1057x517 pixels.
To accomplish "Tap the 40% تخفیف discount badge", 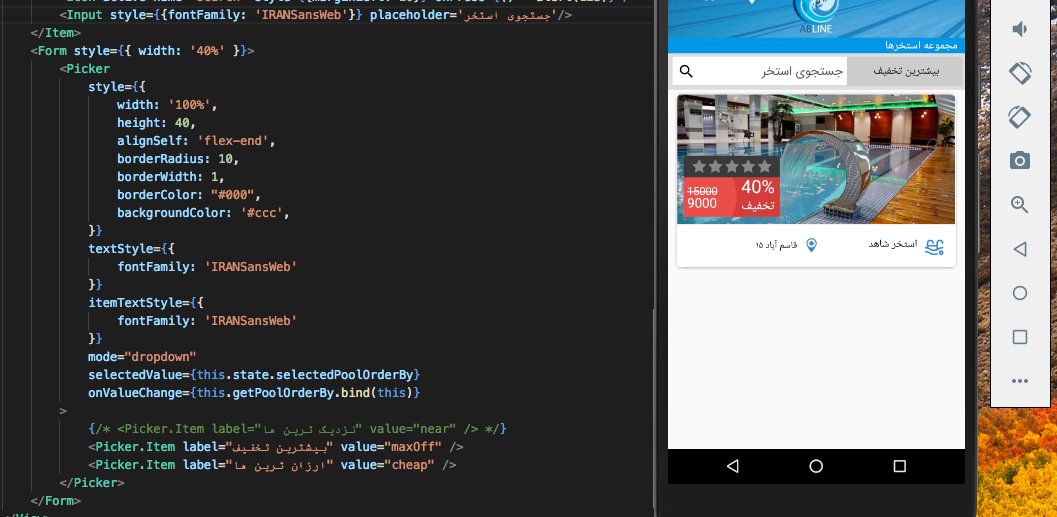I will pos(758,196).
